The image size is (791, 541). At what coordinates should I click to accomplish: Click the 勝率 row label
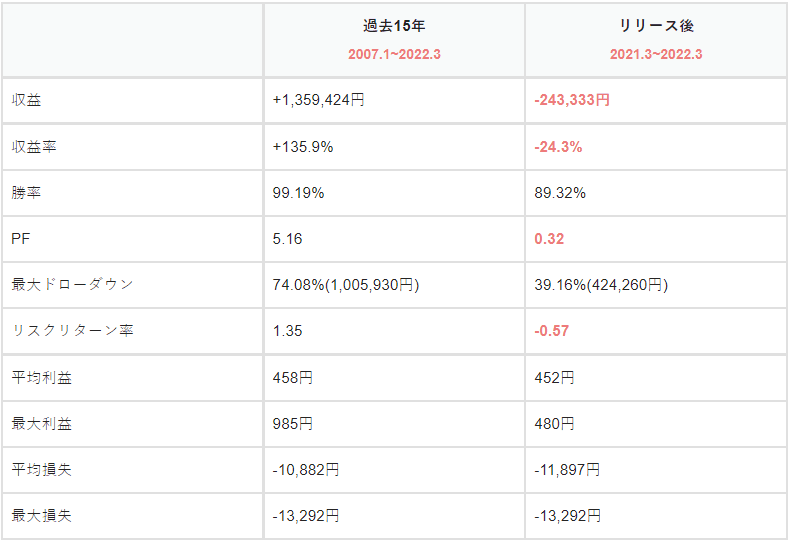coord(27,193)
